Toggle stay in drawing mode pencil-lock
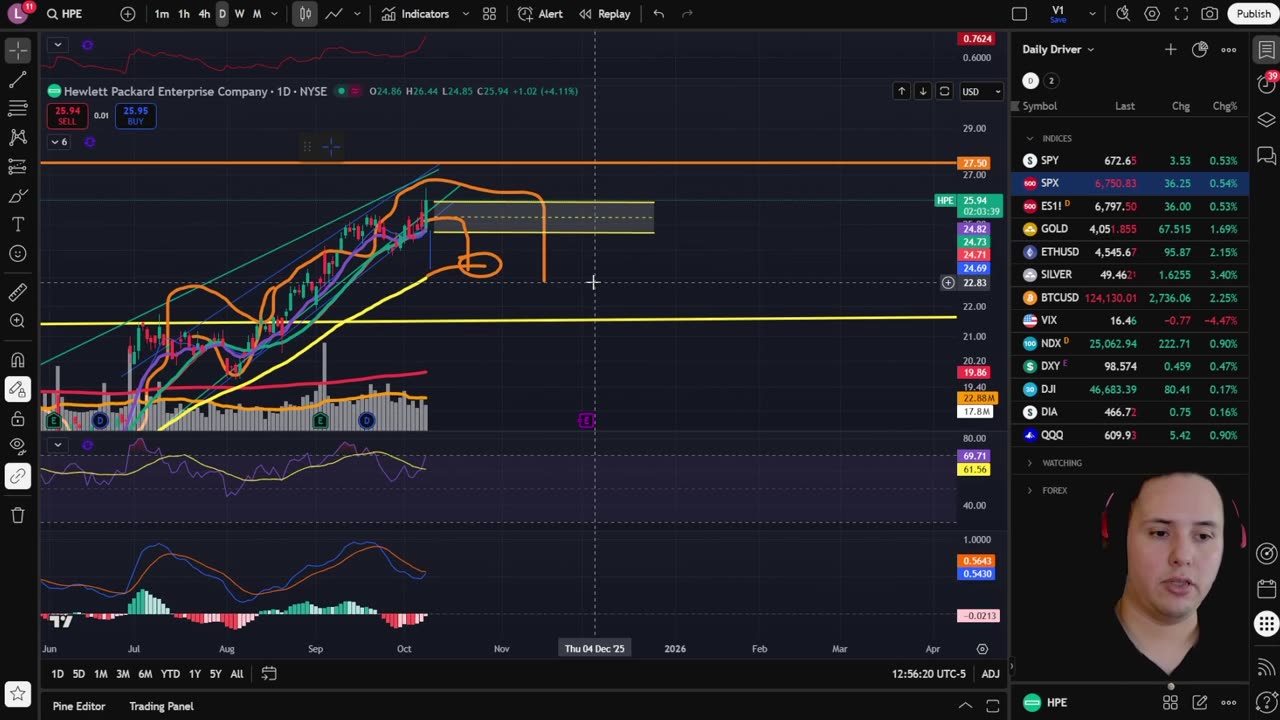 coord(18,389)
